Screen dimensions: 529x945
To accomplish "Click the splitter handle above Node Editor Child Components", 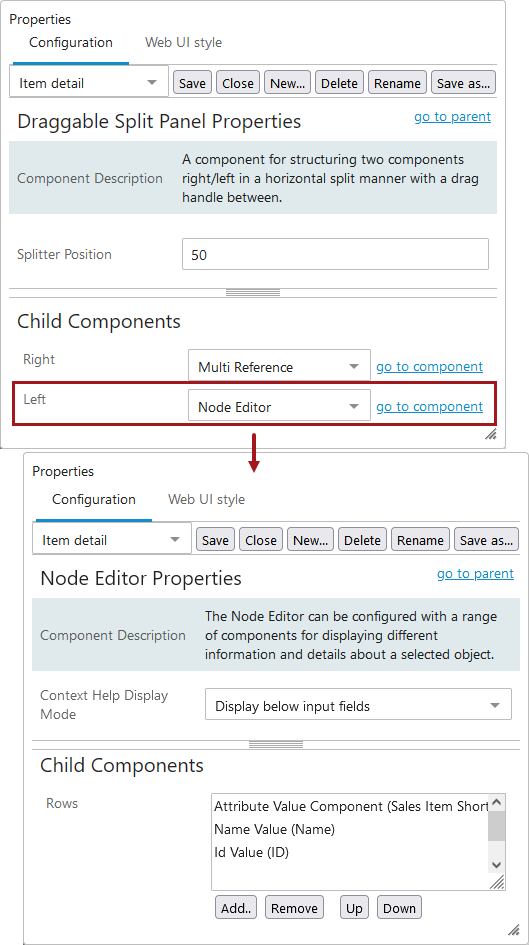I will (276, 745).
